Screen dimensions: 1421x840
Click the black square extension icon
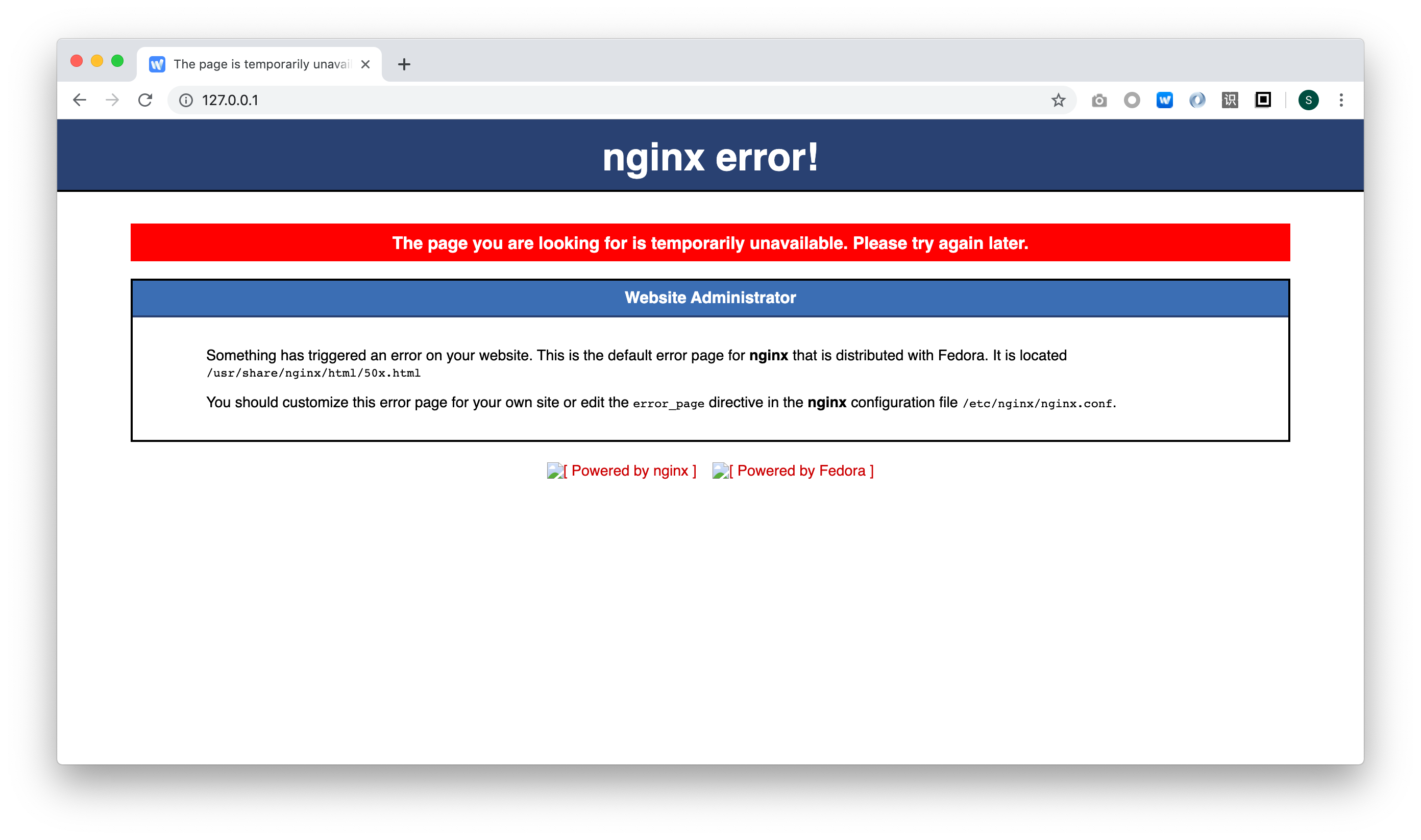(1262, 100)
